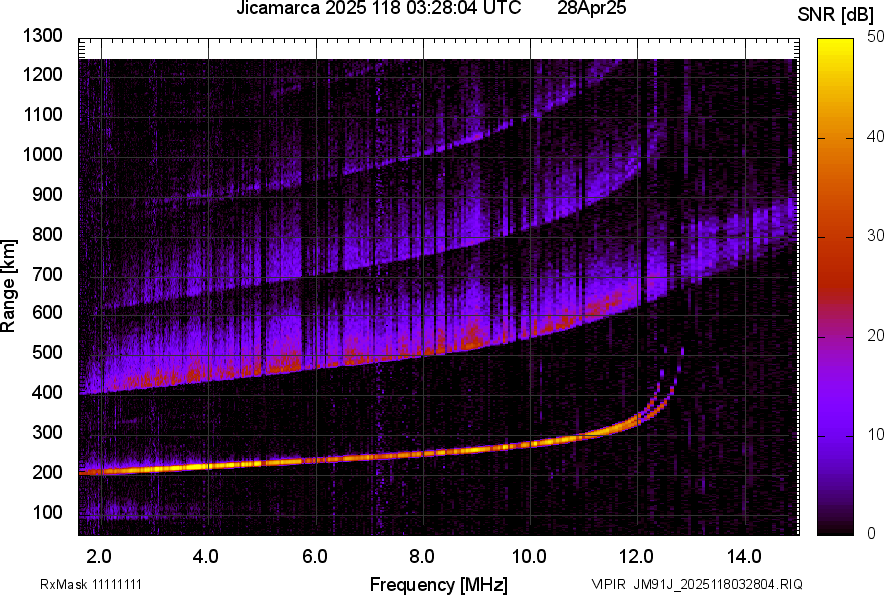Click the 800 range tick label
This screenshot has height=595, width=884.
point(47,234)
